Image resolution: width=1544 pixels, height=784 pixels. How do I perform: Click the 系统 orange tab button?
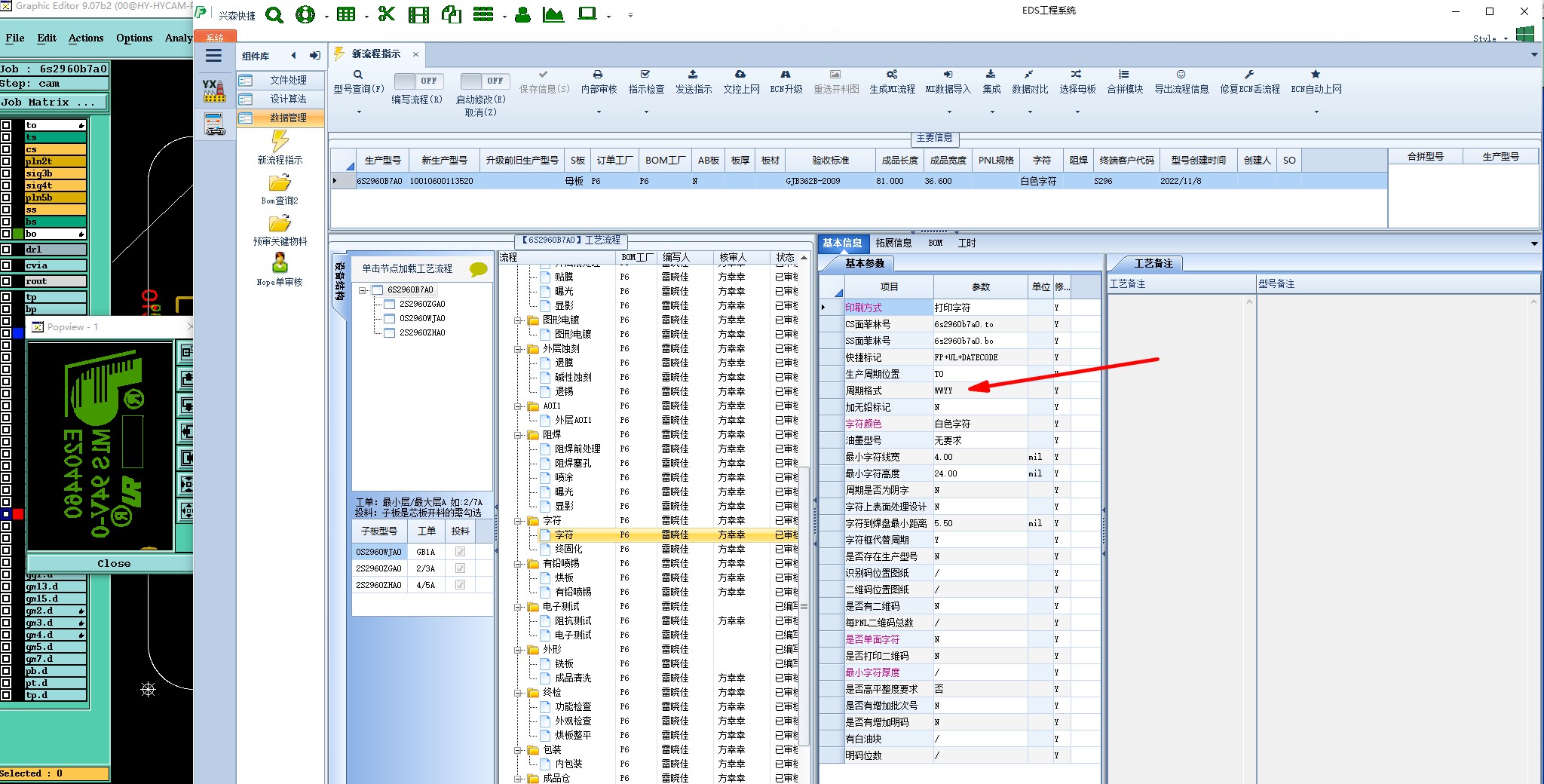coord(216,37)
